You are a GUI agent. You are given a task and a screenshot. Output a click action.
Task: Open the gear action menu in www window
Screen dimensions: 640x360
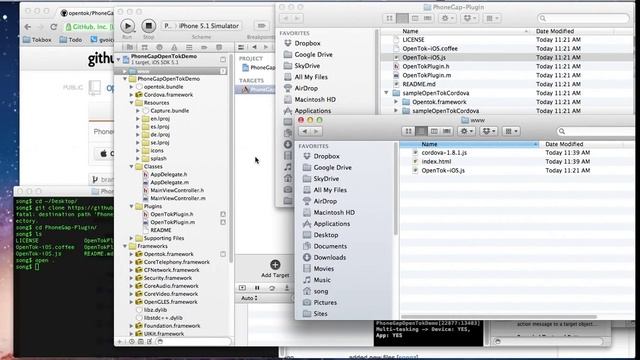(x=466, y=131)
